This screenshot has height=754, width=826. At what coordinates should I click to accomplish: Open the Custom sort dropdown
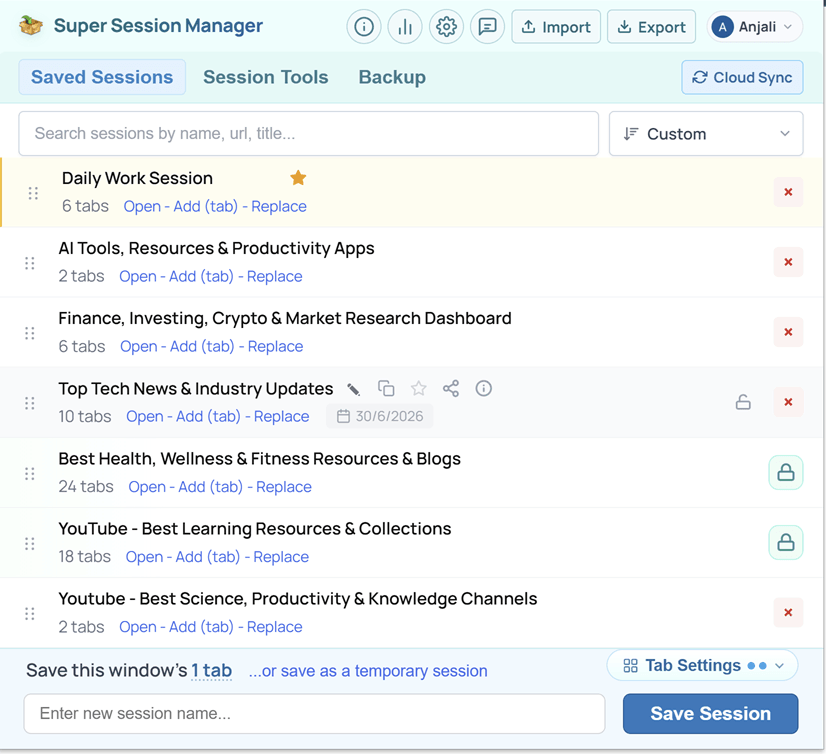[x=706, y=133]
